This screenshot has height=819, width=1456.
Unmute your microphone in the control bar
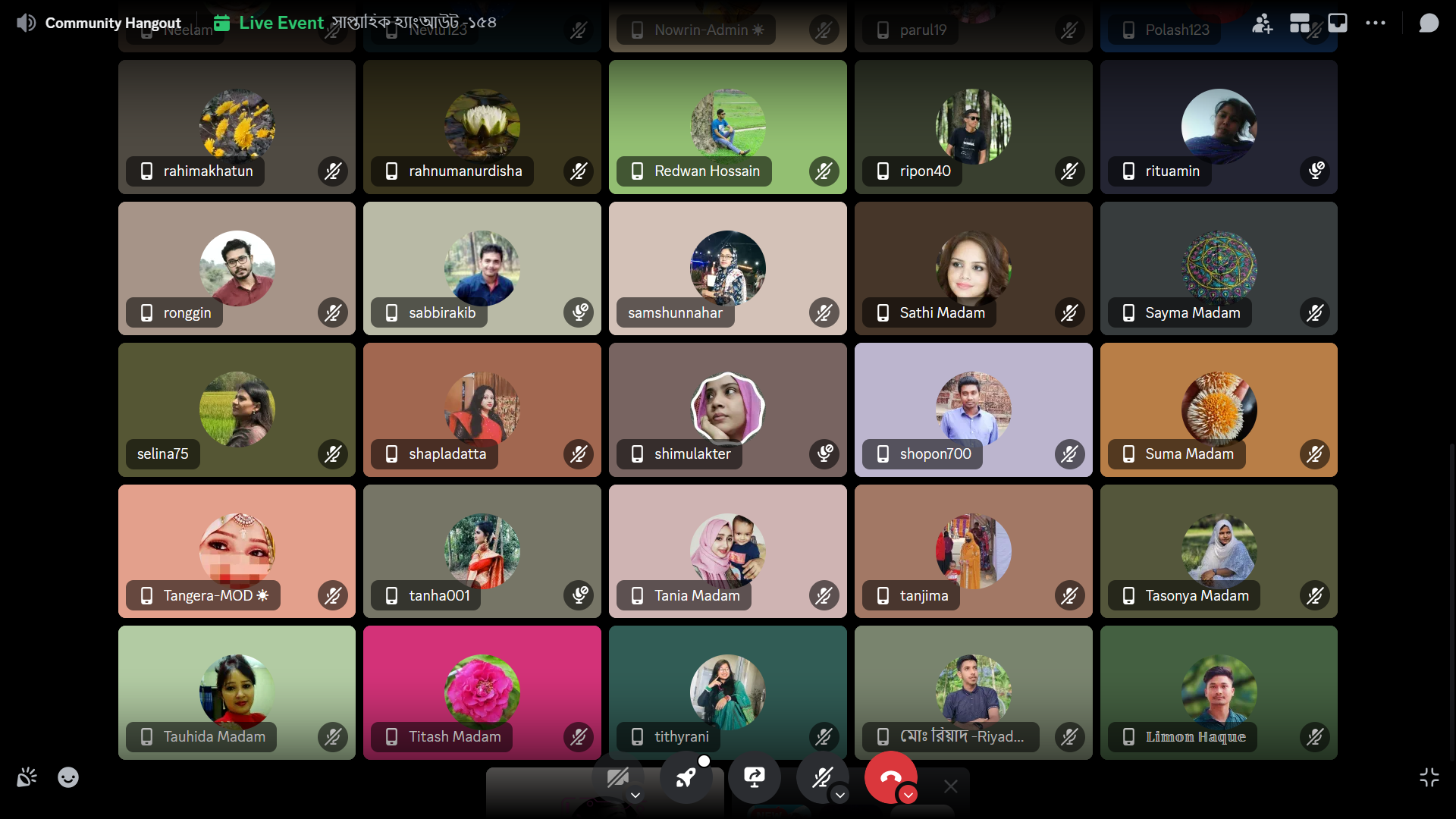(822, 777)
